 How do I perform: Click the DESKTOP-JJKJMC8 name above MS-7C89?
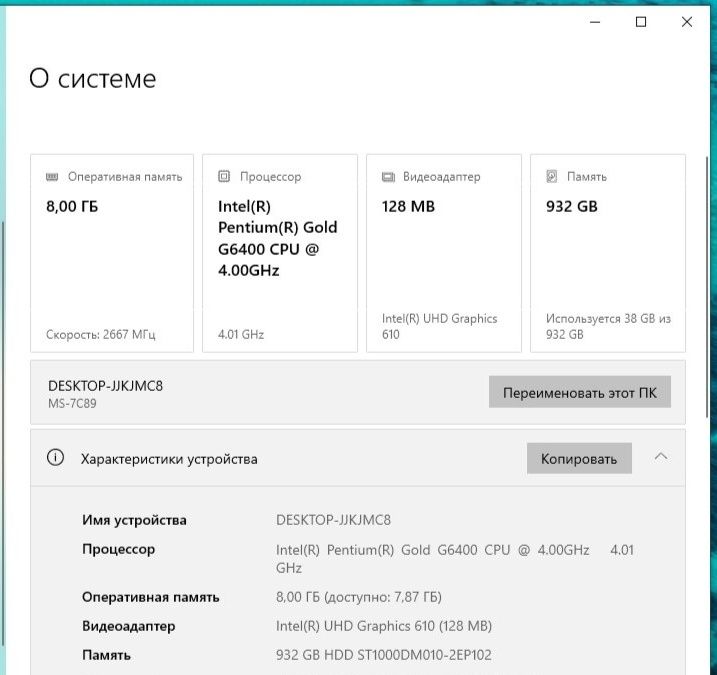tap(105, 386)
